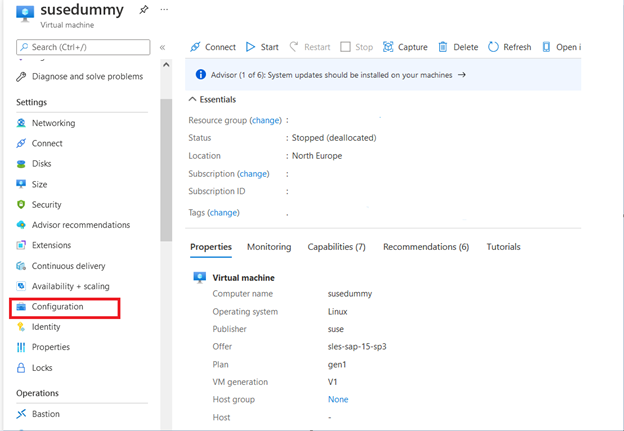Pin the susedummy resource to dashboard
Viewport: 624px width, 431px height.
(144, 10)
